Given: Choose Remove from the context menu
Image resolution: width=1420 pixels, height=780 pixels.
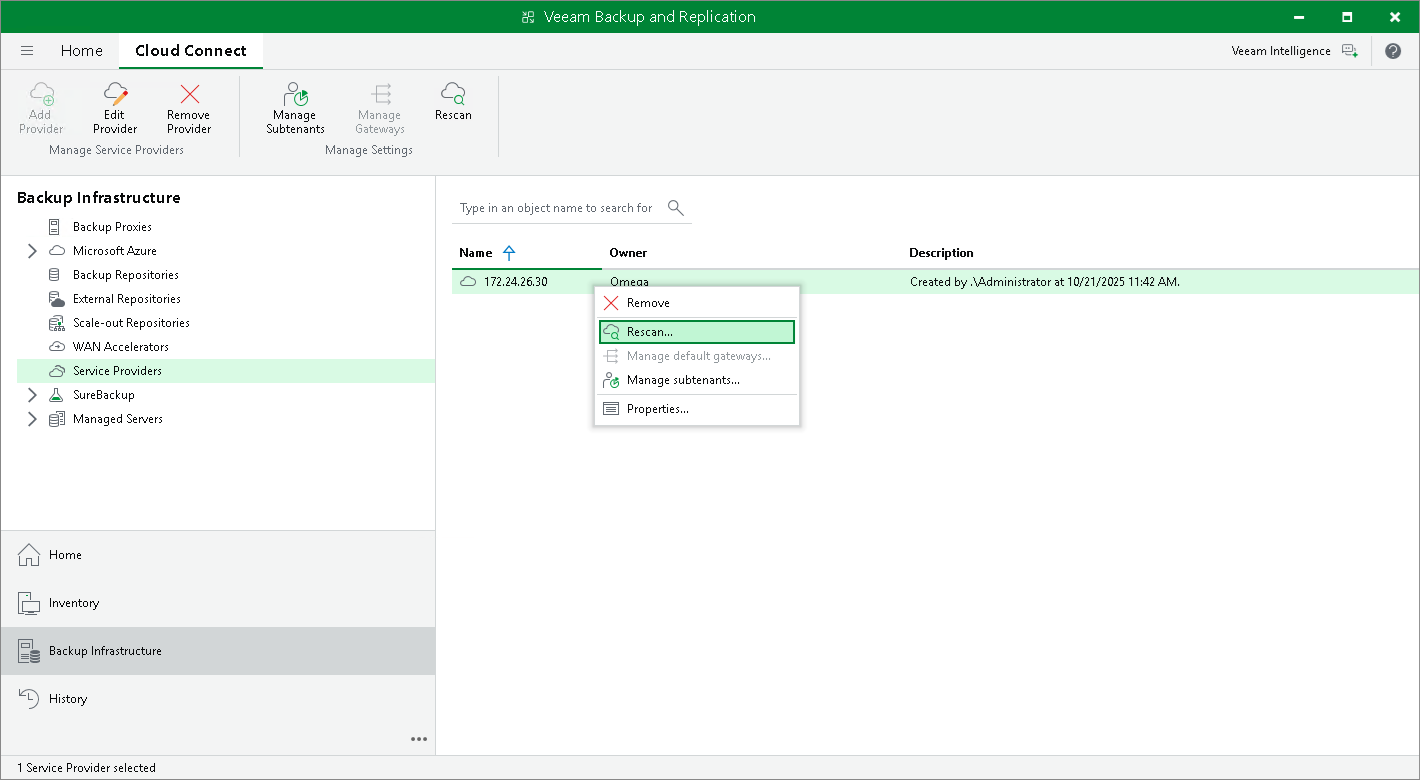Looking at the screenshot, I should pos(697,303).
